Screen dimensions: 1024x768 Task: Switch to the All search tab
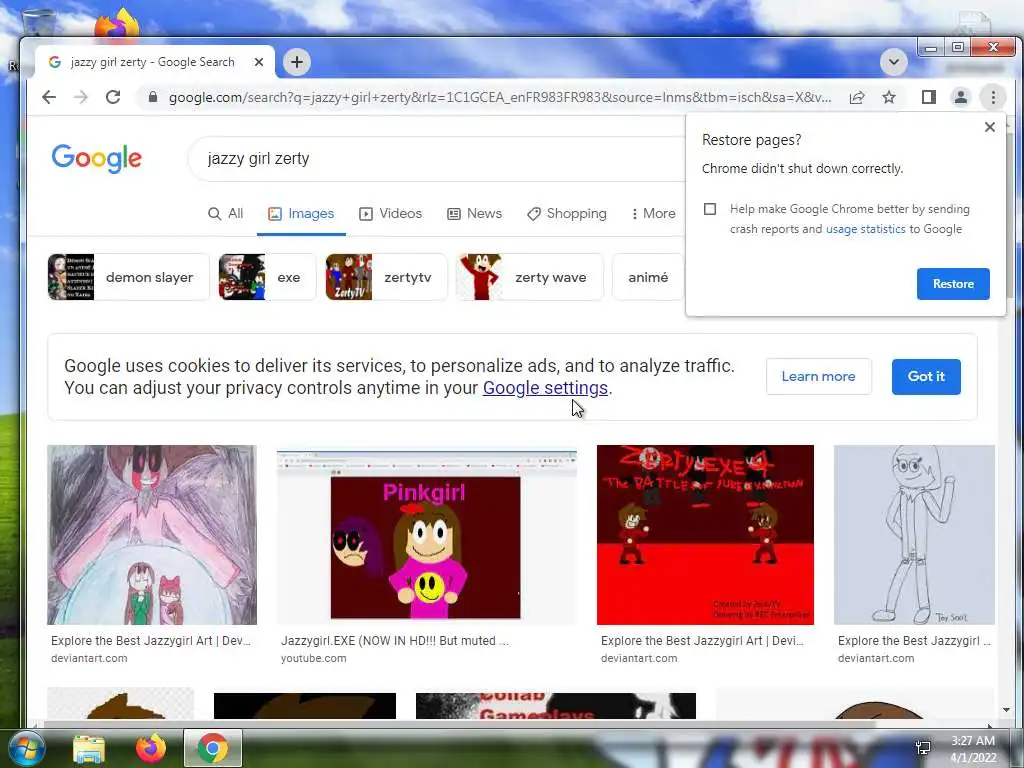coord(225,214)
